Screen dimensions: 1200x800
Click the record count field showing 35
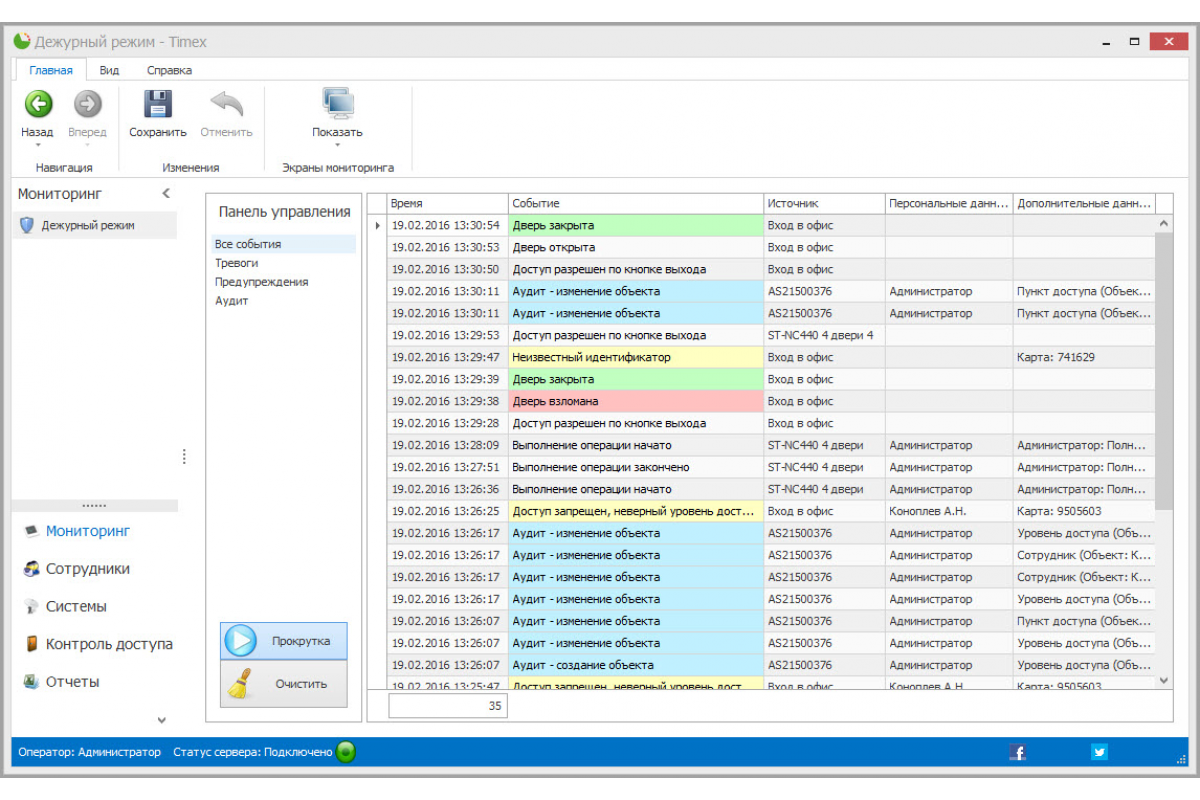(x=448, y=706)
